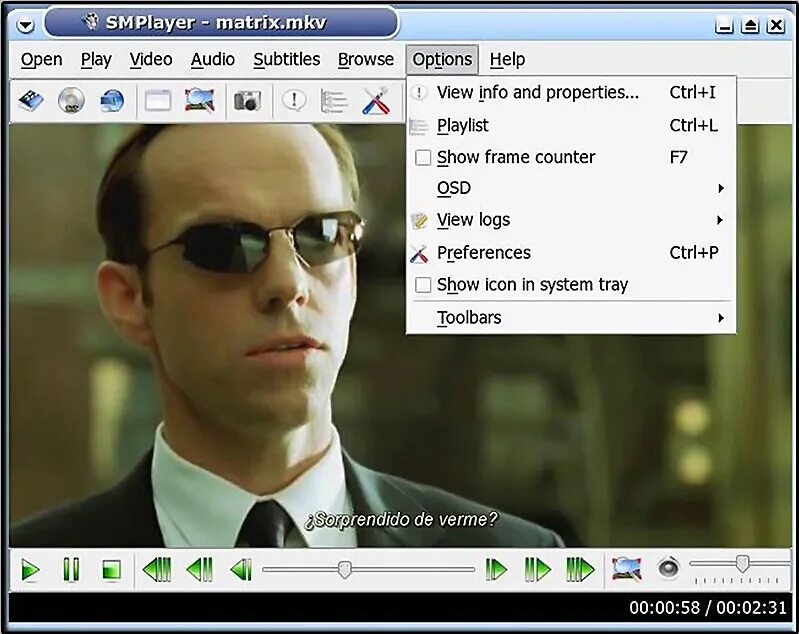Click compact mode icon in the bottom control bar
Screen dimensions: 799x634
click(626, 569)
